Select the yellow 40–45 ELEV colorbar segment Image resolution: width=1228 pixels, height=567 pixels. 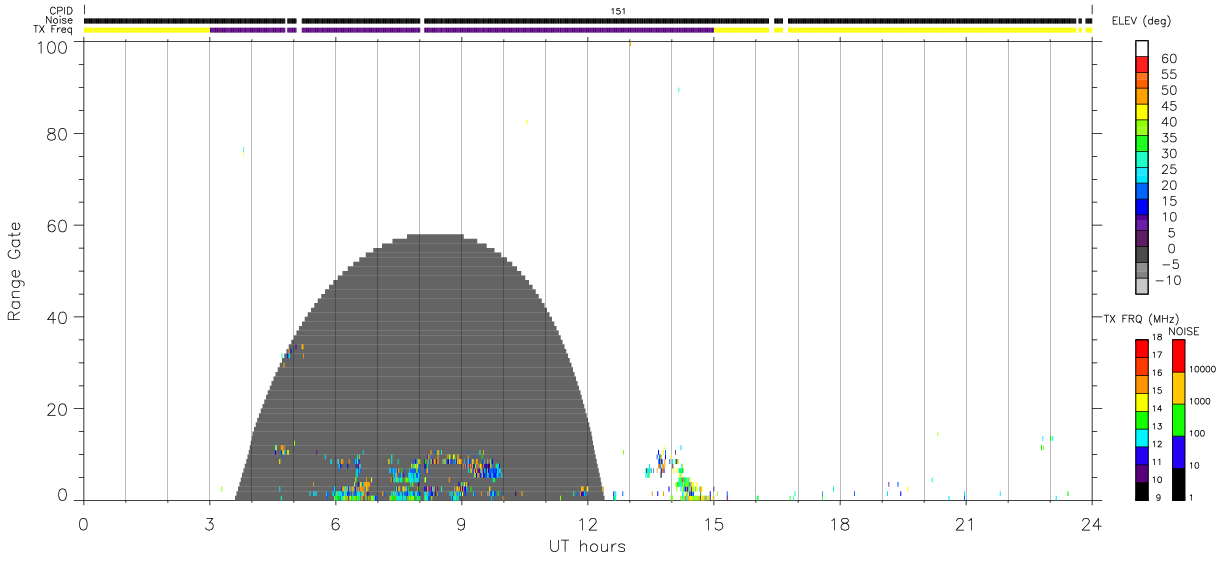point(1141,111)
